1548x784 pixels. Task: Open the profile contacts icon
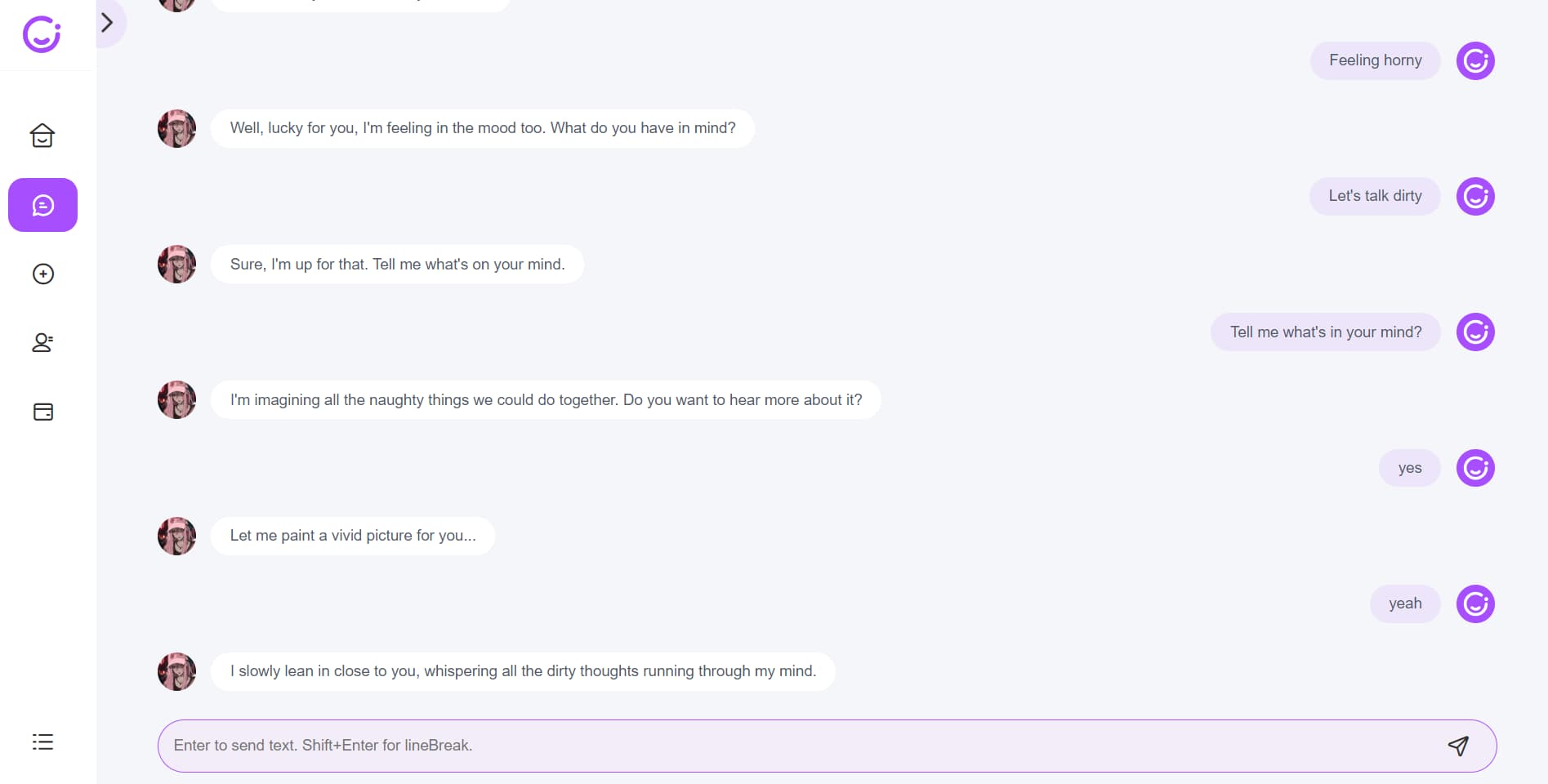click(x=42, y=342)
